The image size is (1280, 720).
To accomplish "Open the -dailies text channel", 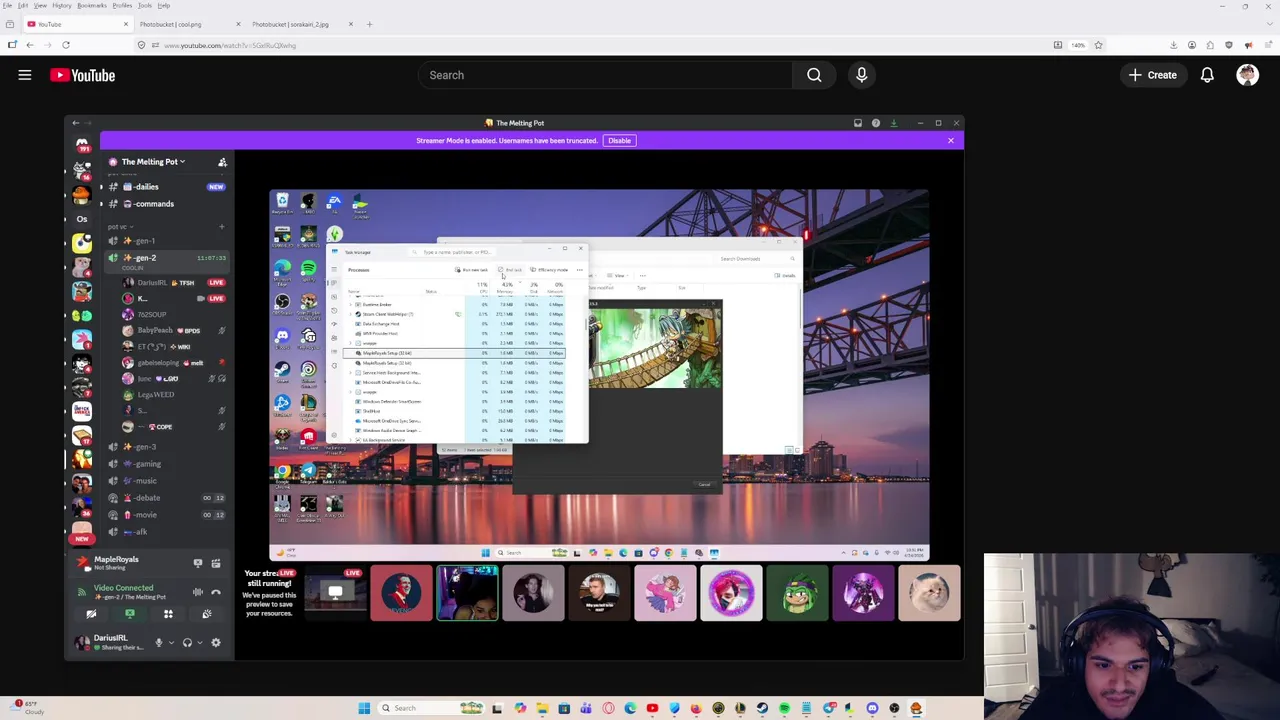I will 166,187.
